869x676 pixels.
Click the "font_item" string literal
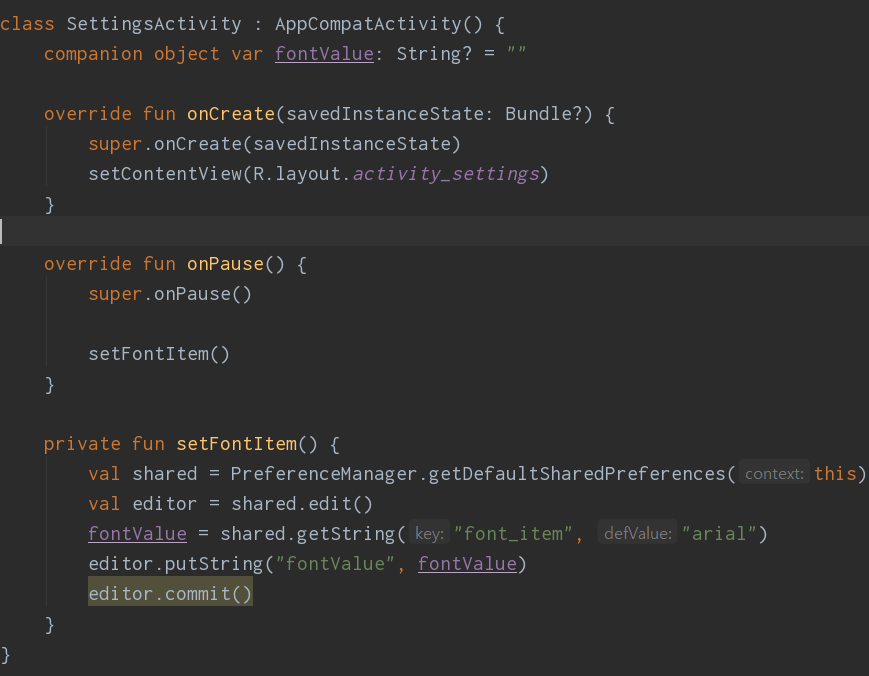513,534
